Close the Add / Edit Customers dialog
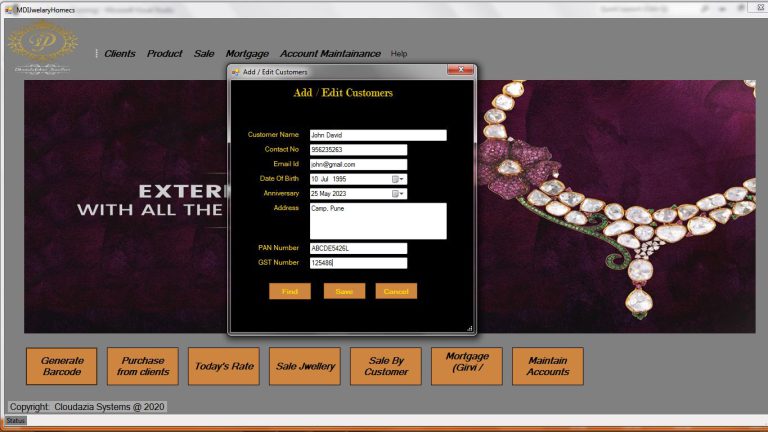This screenshot has width=768, height=432. (461, 71)
